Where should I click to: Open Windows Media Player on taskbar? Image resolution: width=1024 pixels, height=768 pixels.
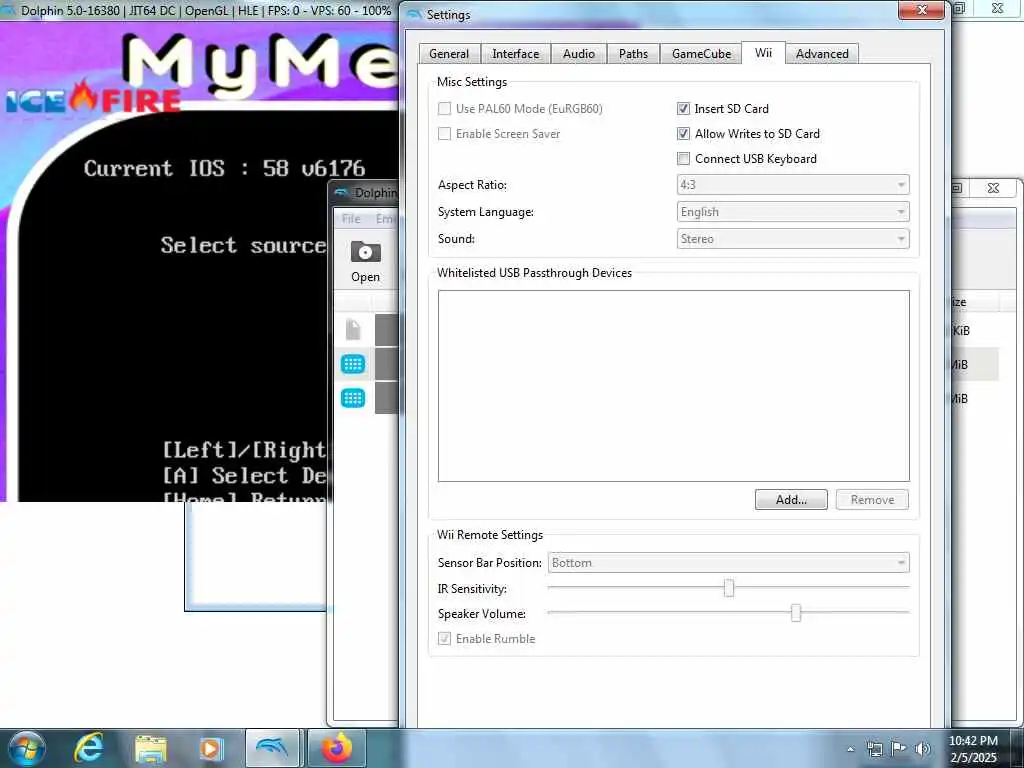coord(211,749)
